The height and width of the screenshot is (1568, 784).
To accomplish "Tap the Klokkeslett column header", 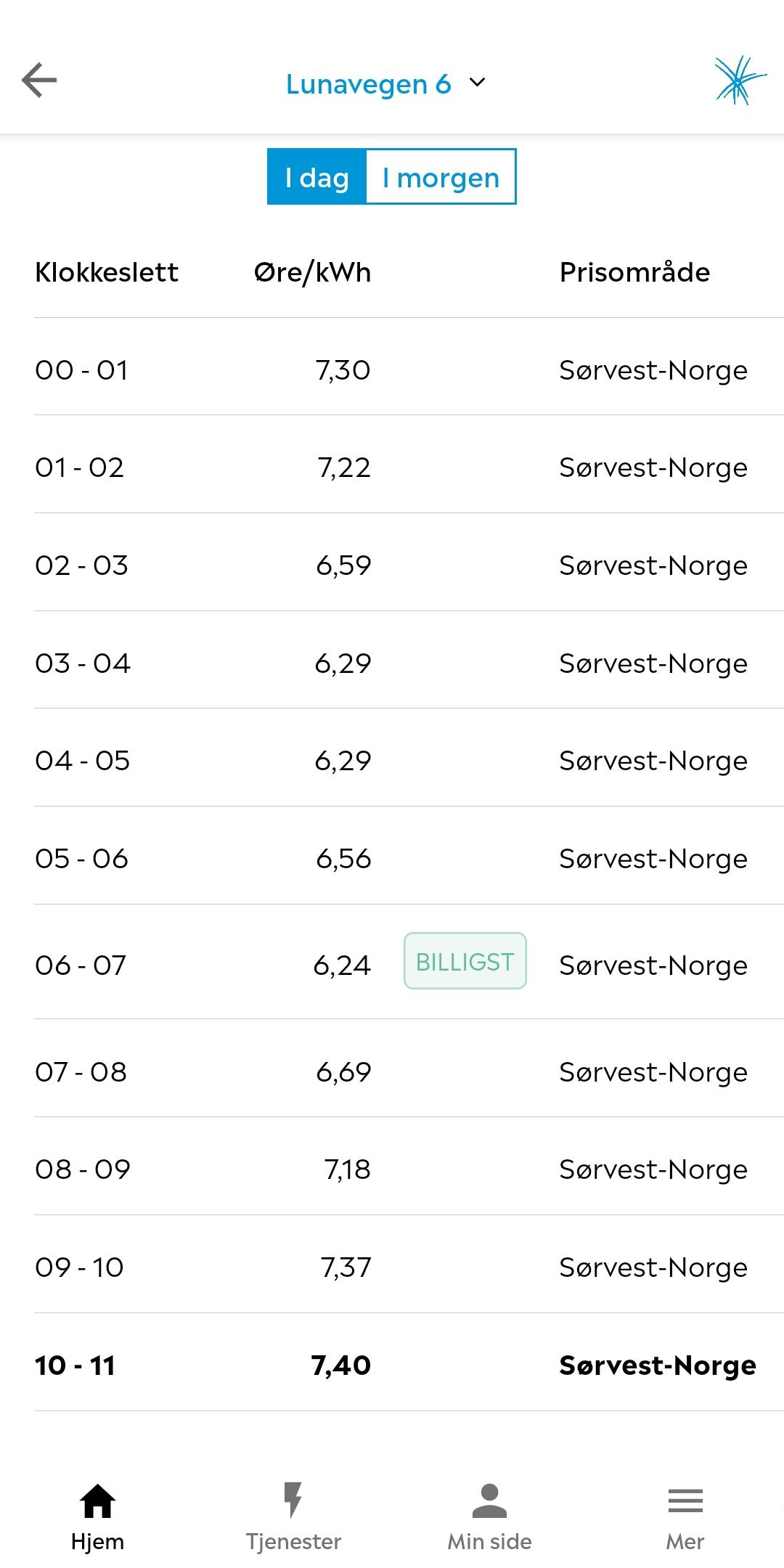I will tap(107, 272).
